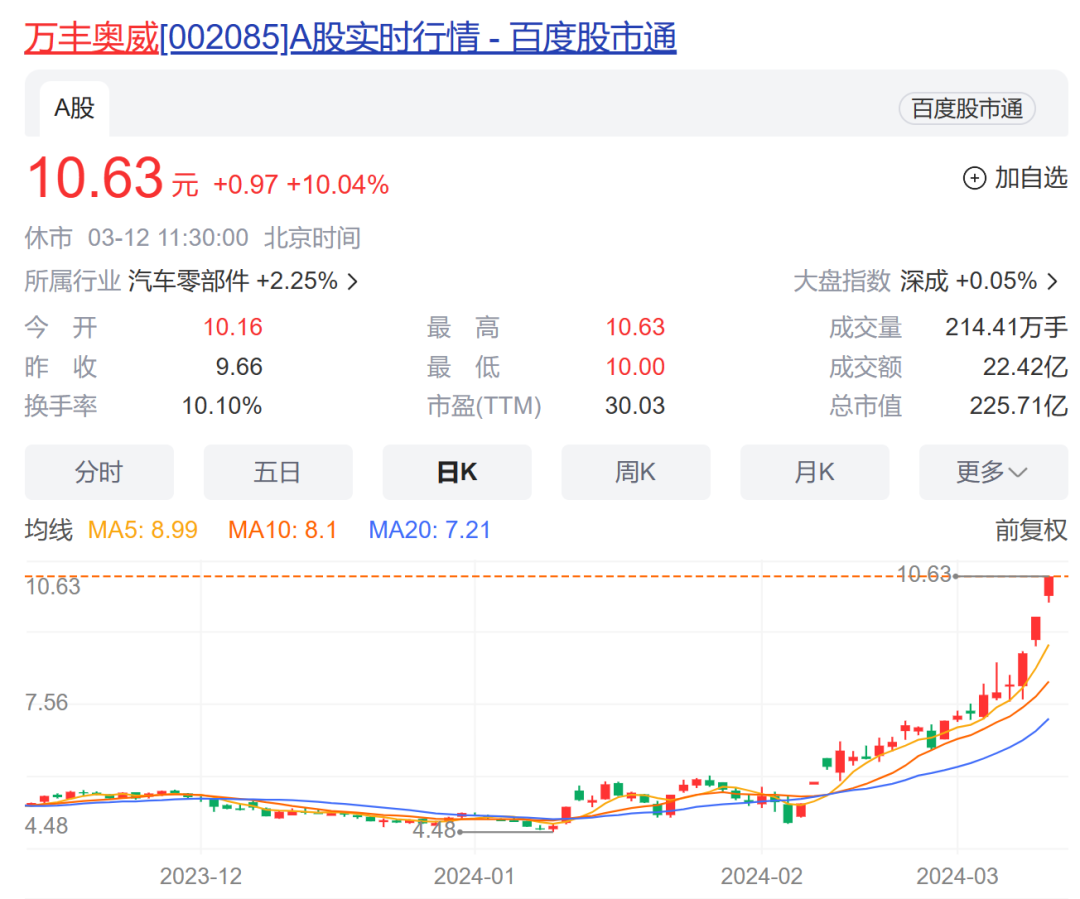Click the plus icon to add to 自选
1080x899 pixels.
(974, 178)
